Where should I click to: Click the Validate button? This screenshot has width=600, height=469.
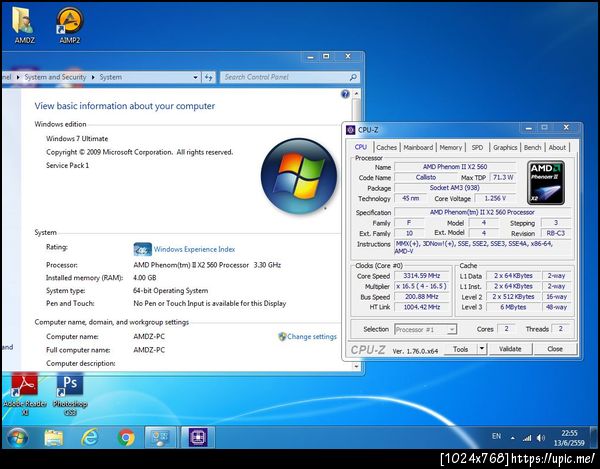point(510,349)
